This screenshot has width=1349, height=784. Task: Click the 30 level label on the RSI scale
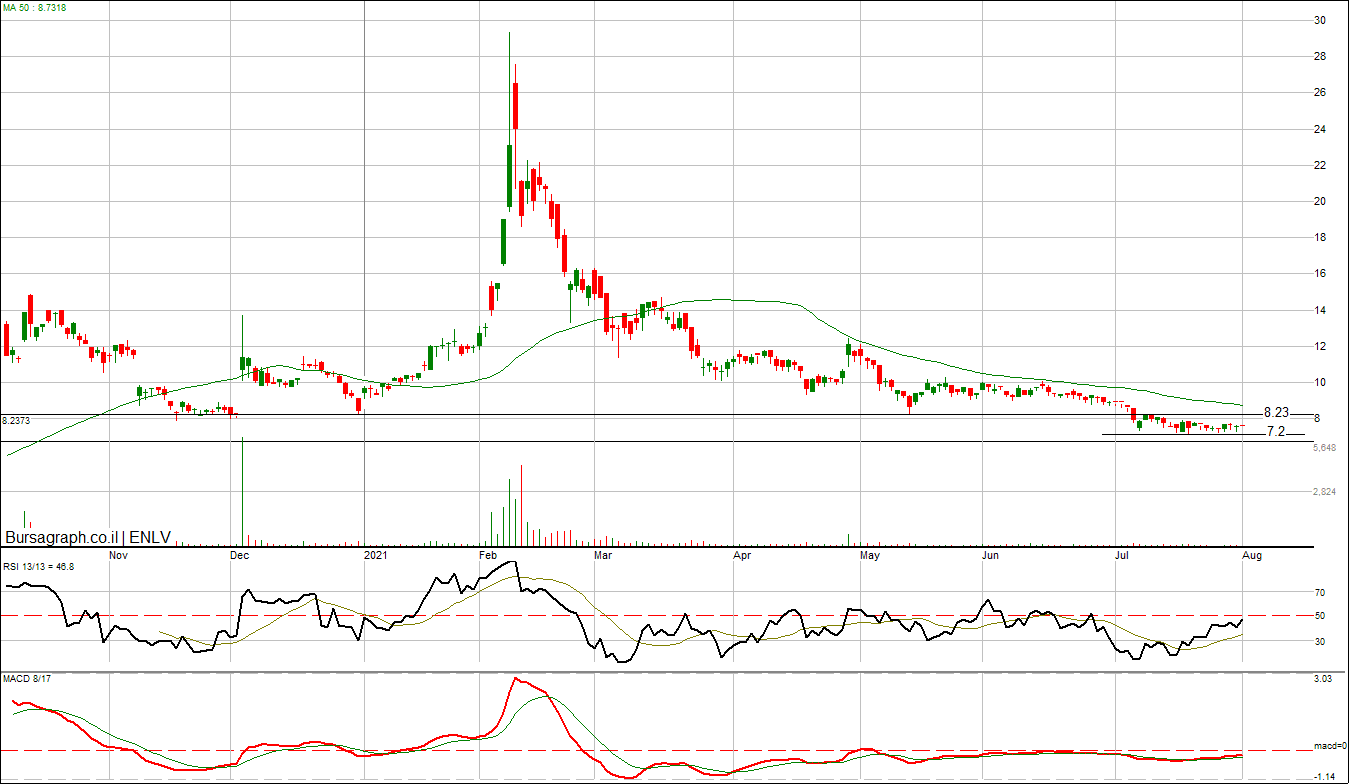(1319, 641)
